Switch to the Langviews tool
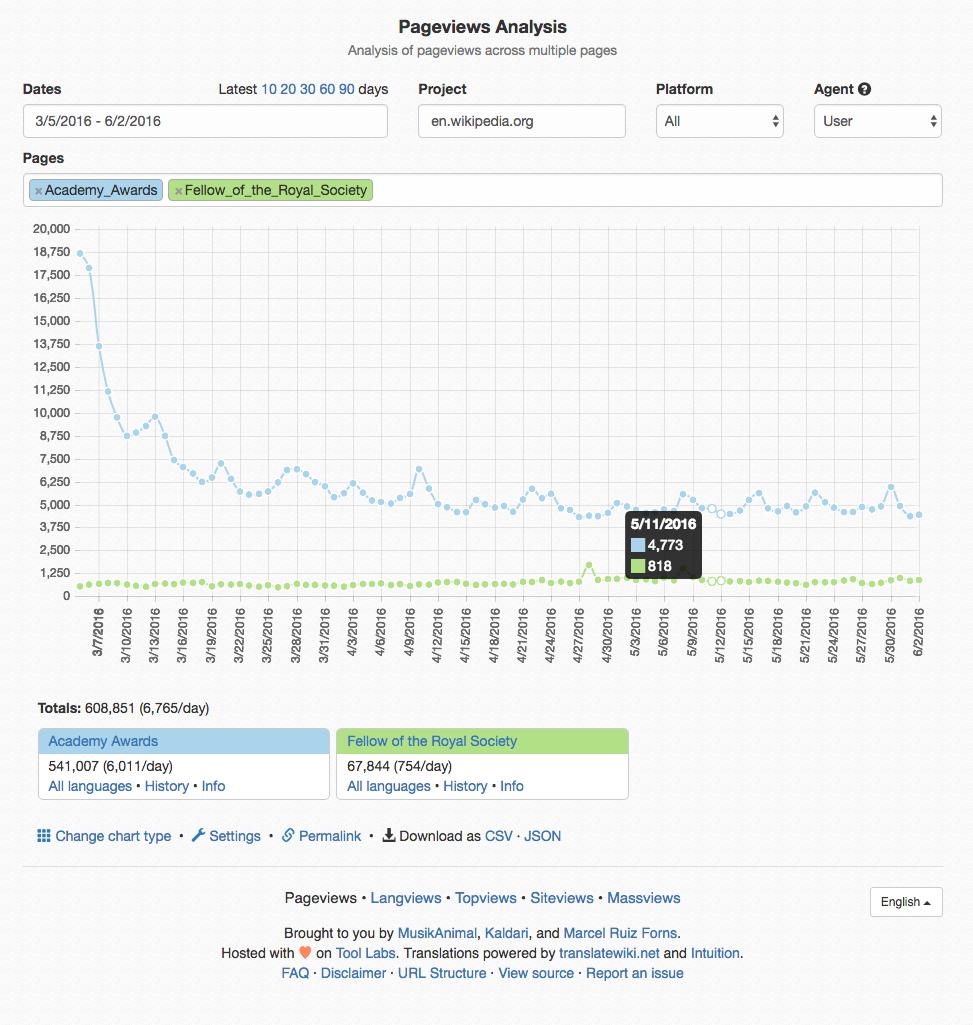This screenshot has width=973, height=1025. click(x=406, y=898)
